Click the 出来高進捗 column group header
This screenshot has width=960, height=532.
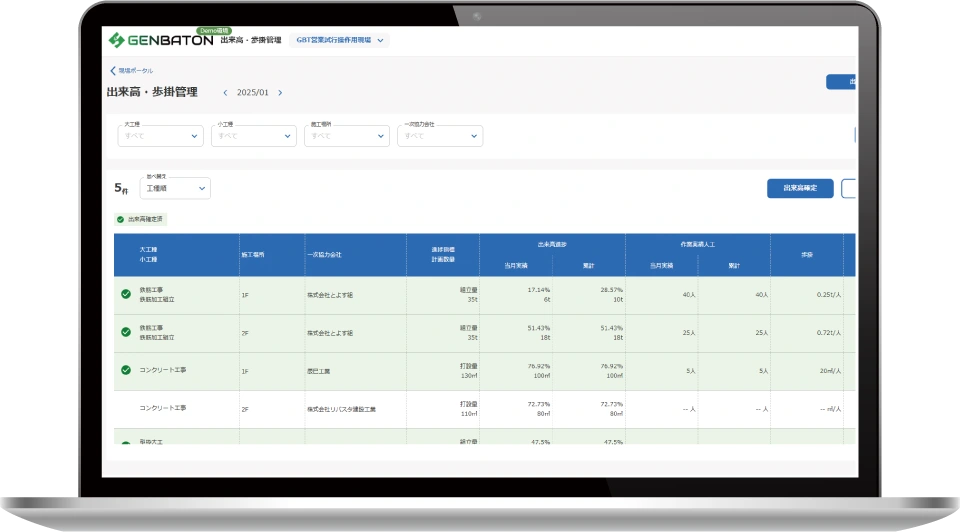point(552,244)
